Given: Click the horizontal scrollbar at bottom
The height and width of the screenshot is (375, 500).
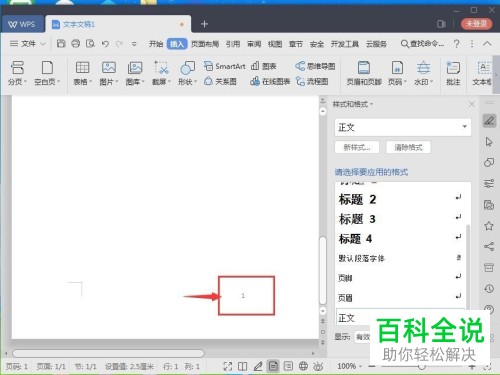Looking at the screenshot, I should pyautogui.click(x=108, y=353).
